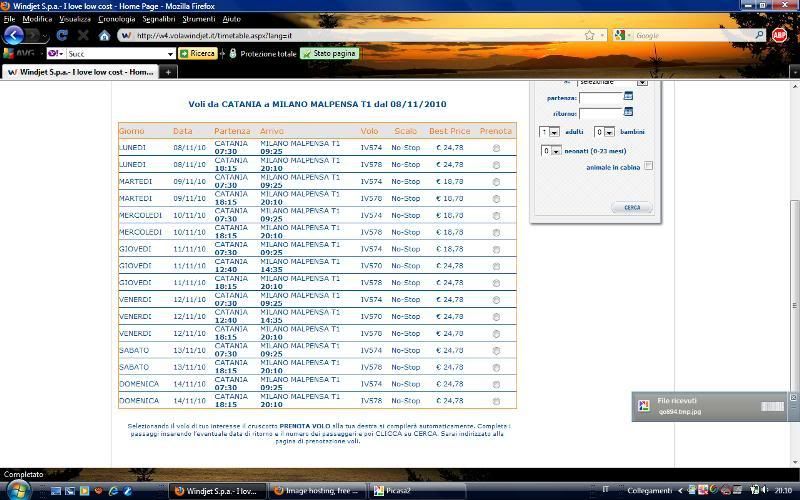Select LUNEDI 07:30 flight radio button
This screenshot has width=800, height=500.
(496, 148)
